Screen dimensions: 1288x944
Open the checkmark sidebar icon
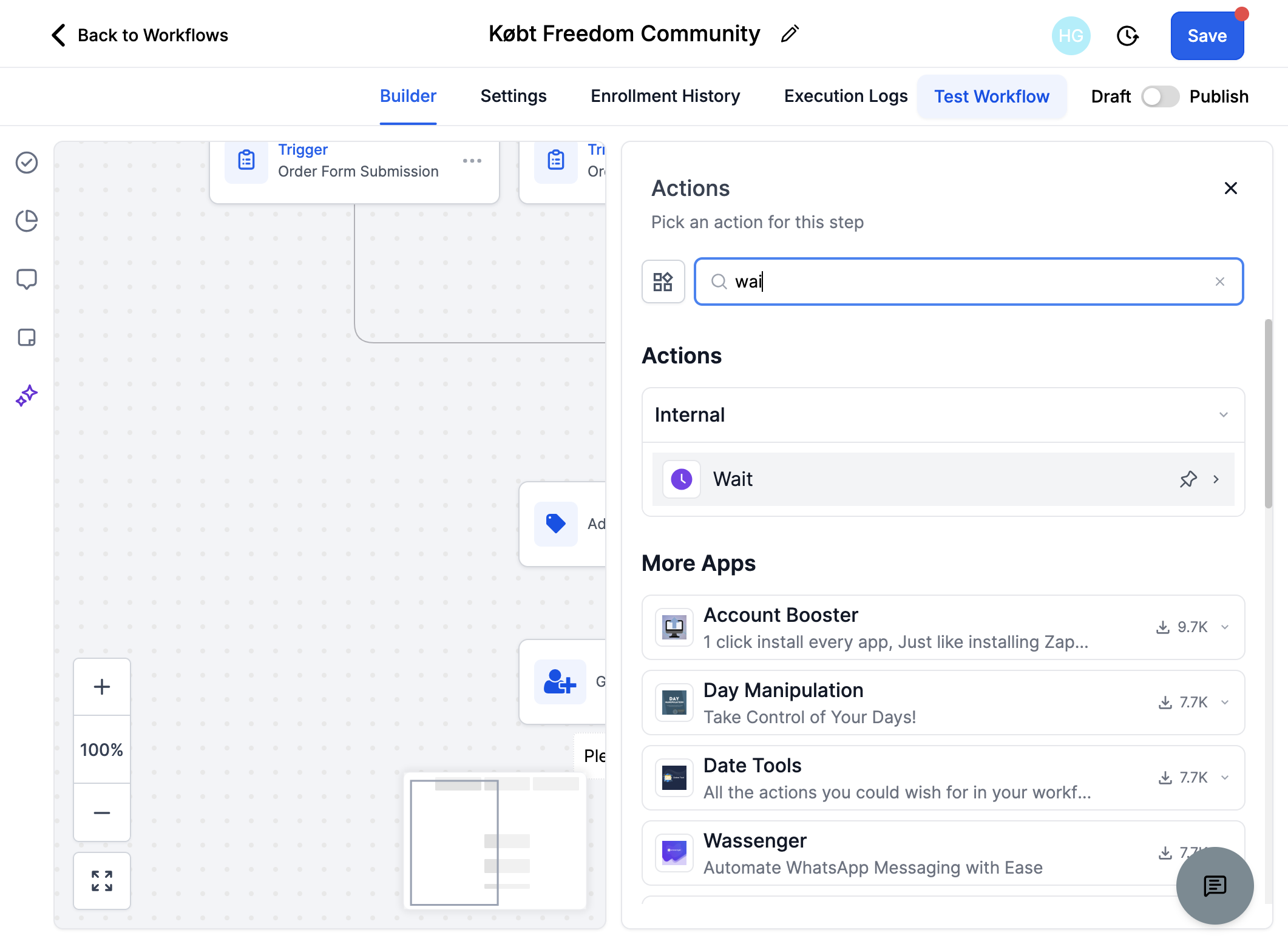pyautogui.click(x=27, y=163)
